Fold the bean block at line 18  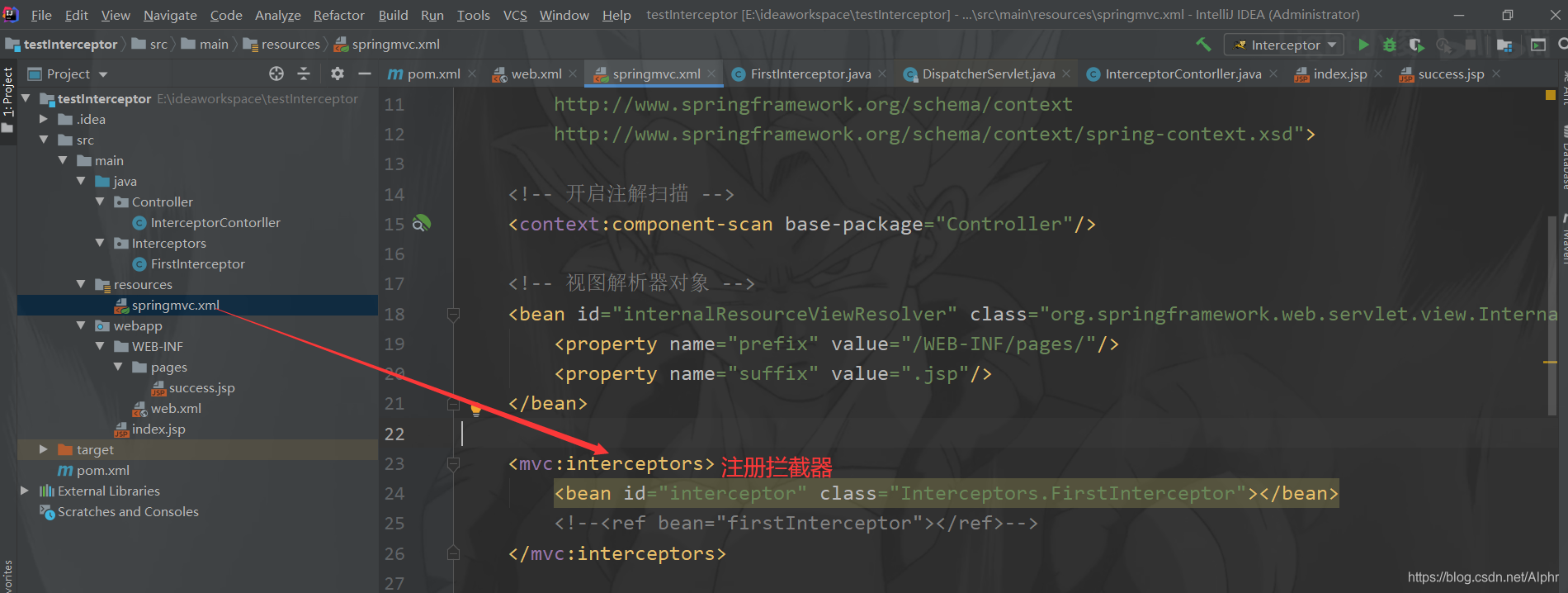point(453,314)
